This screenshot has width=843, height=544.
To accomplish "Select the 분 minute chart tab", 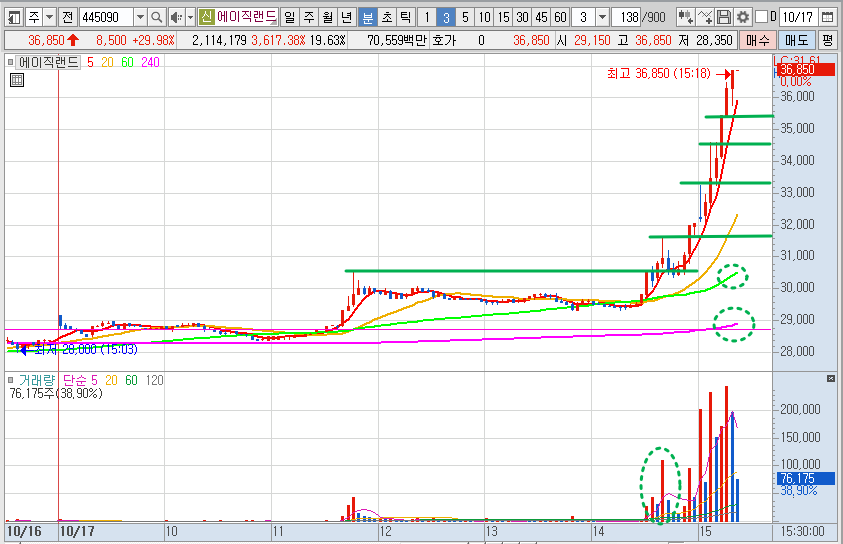I will [368, 18].
